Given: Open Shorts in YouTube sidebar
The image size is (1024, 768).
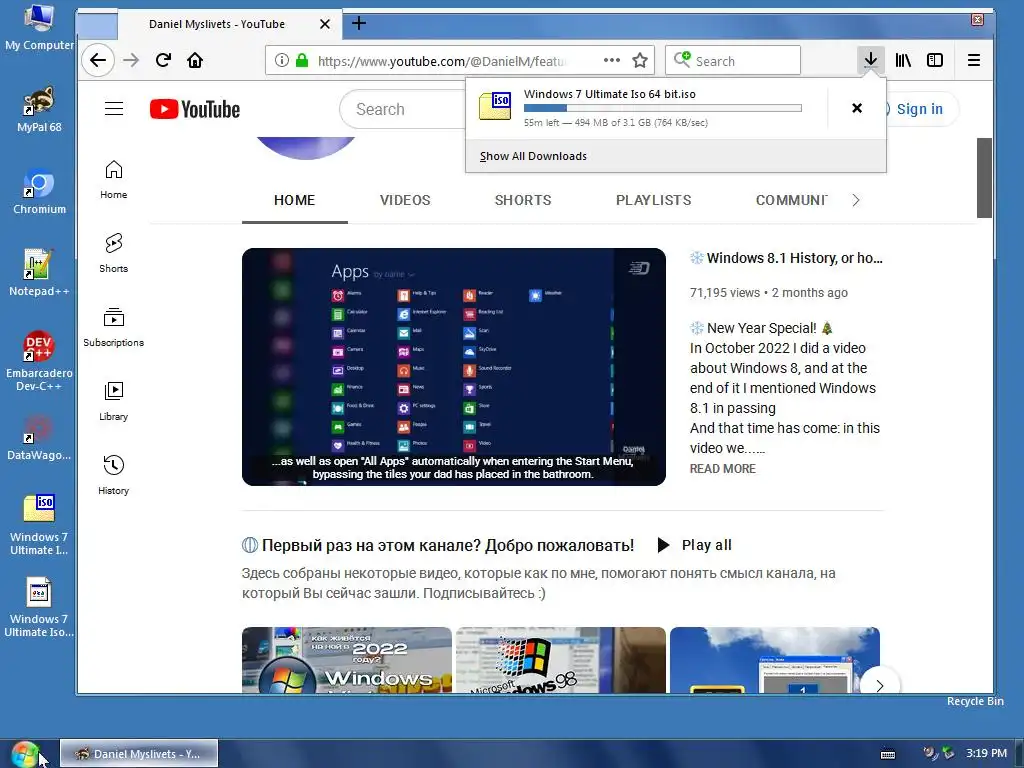Looking at the screenshot, I should (114, 253).
